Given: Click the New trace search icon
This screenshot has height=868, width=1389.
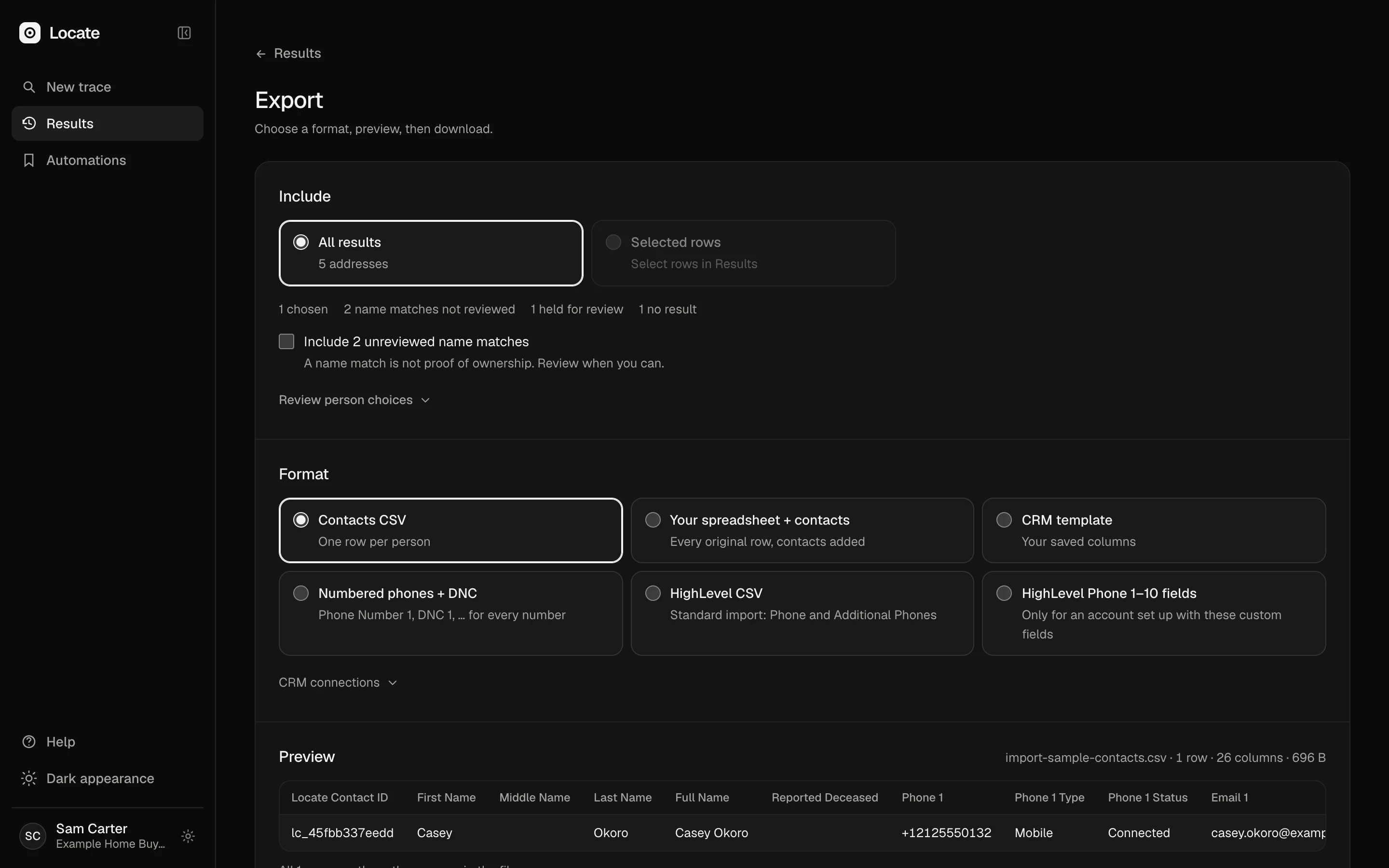Looking at the screenshot, I should [29, 87].
